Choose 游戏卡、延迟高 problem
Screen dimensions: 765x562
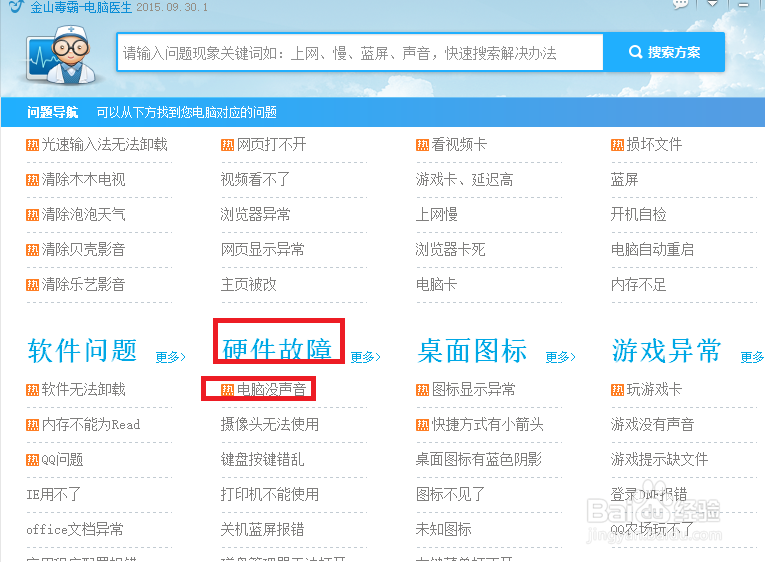pos(464,180)
